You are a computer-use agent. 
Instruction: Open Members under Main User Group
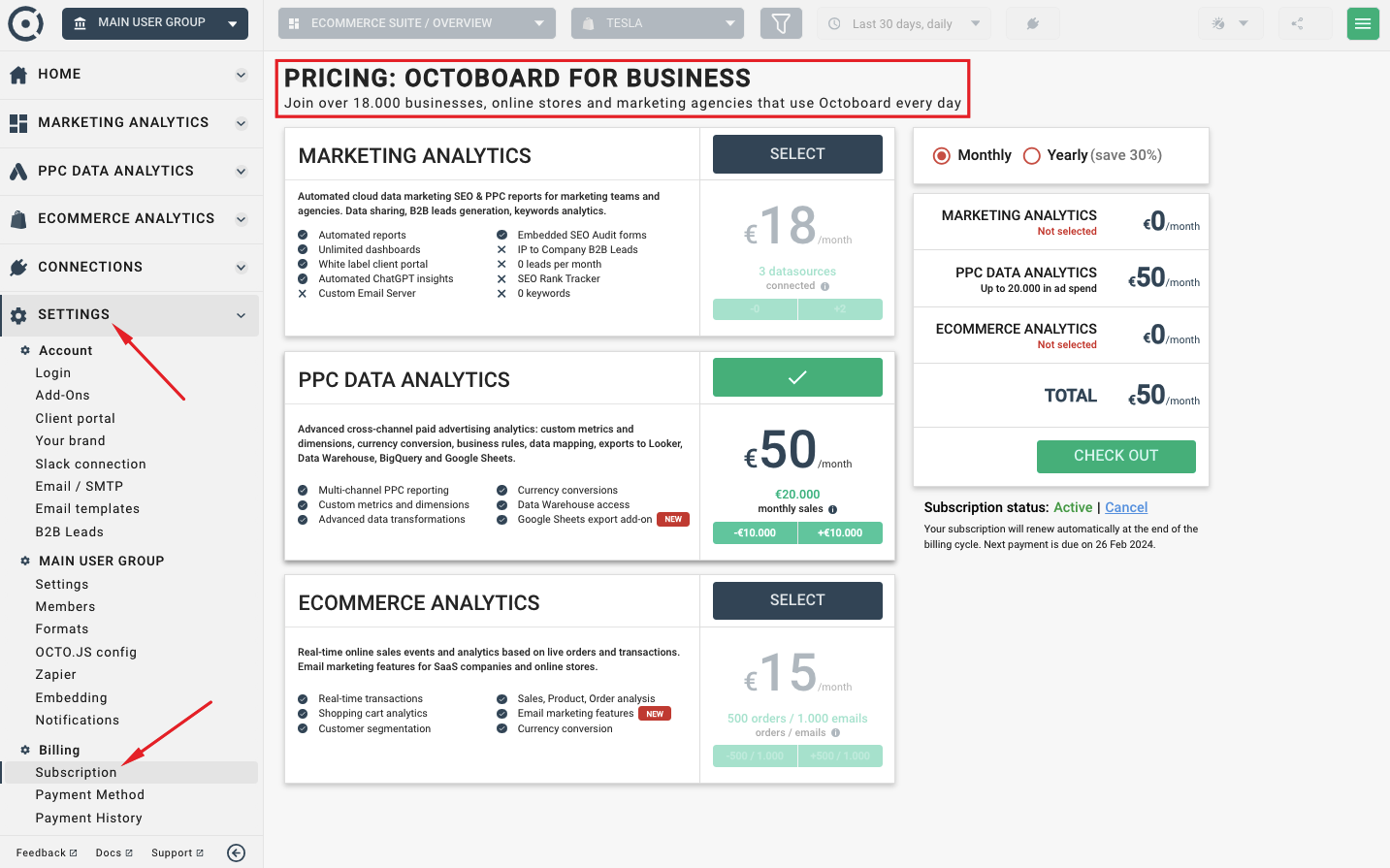pyautogui.click(x=66, y=607)
